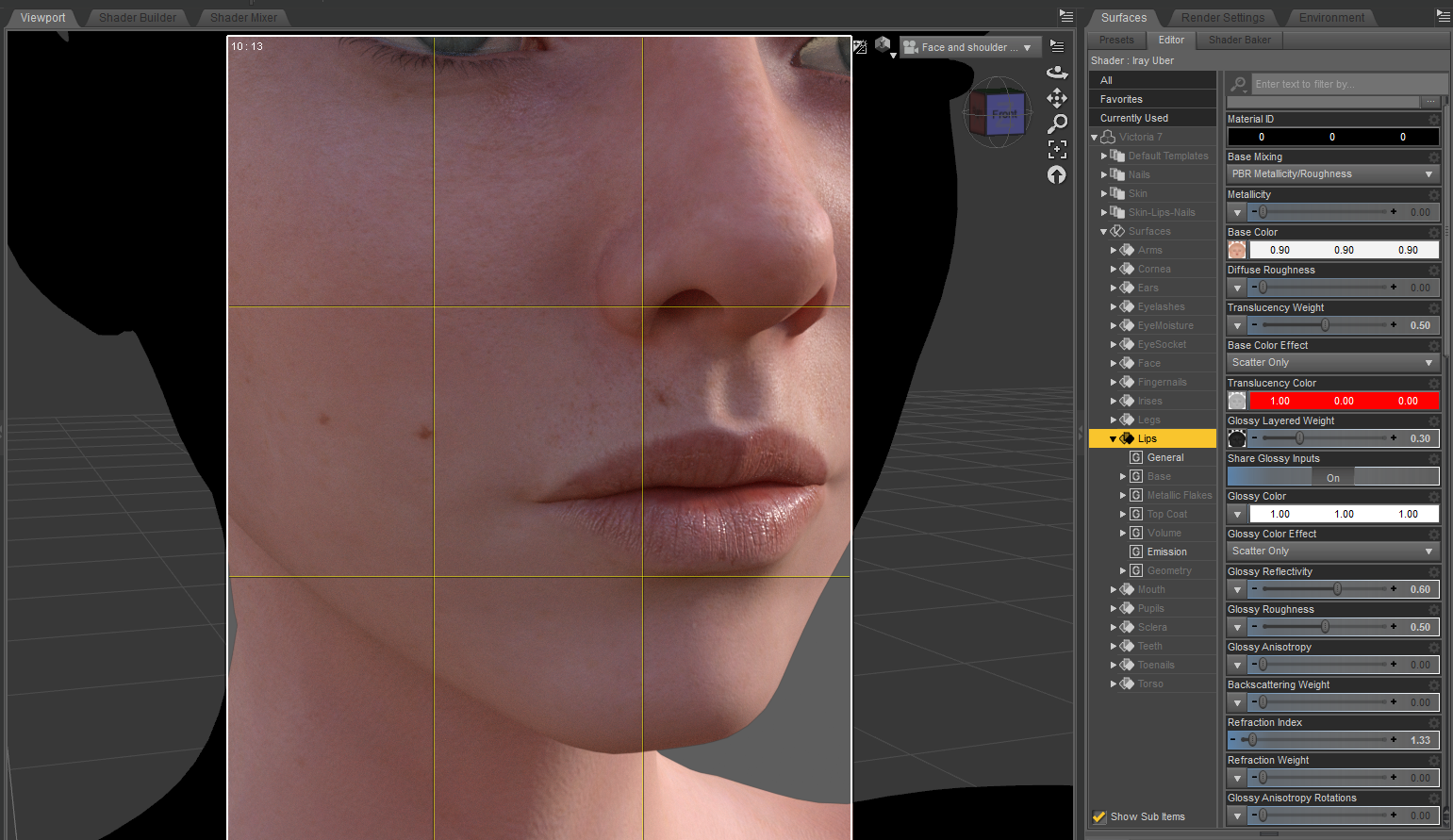Screen dimensions: 1453x840
Task: Switch to the Shader Builder tab
Action: (x=138, y=17)
